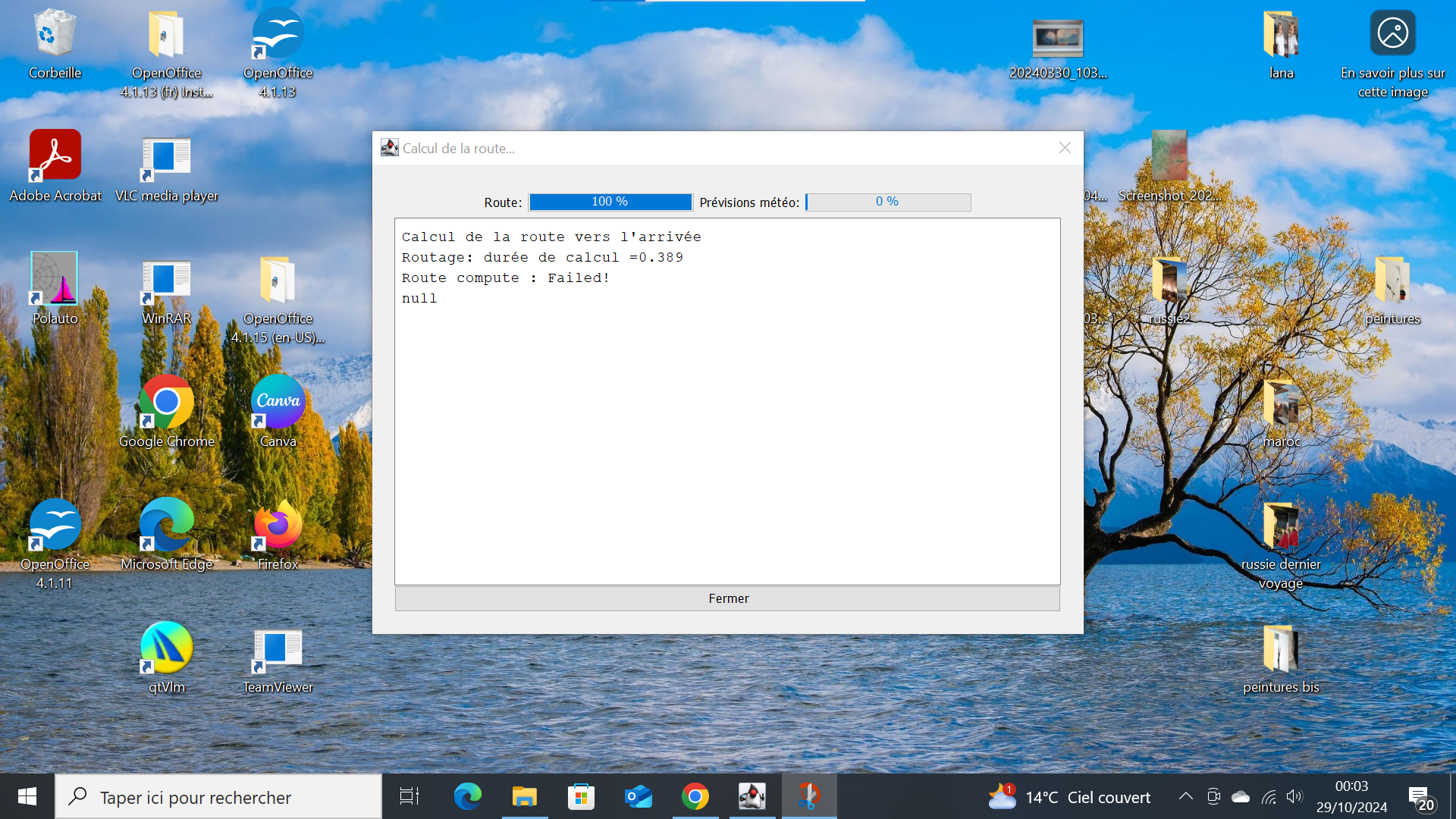Open the weather widget 14°C Ciel couvert
The height and width of the screenshot is (819, 1456).
tap(1069, 796)
